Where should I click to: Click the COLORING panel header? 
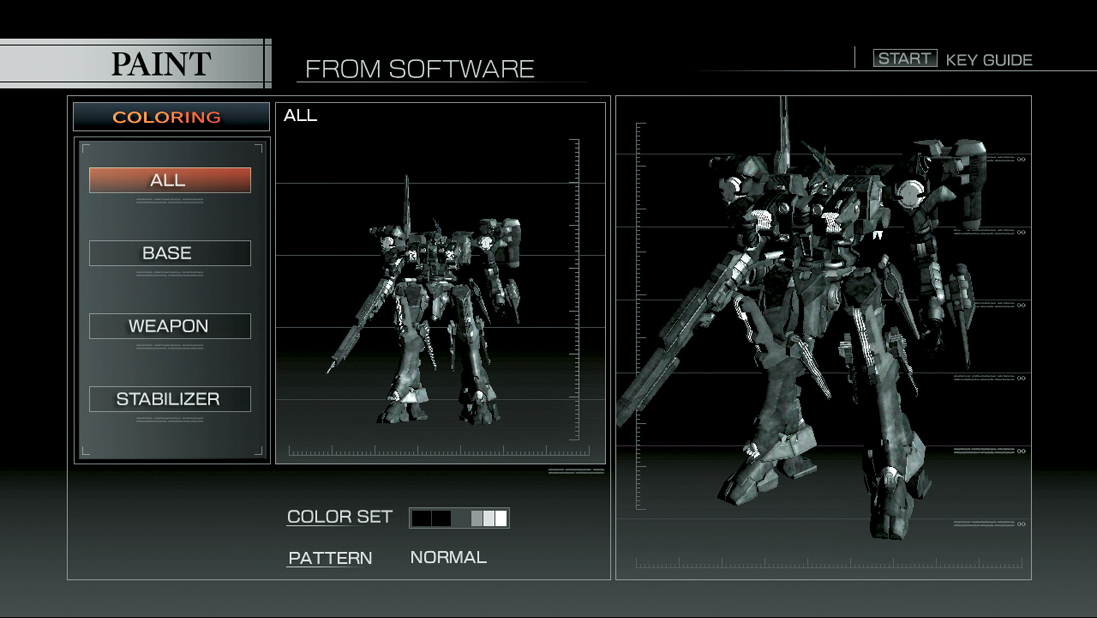tap(170, 116)
